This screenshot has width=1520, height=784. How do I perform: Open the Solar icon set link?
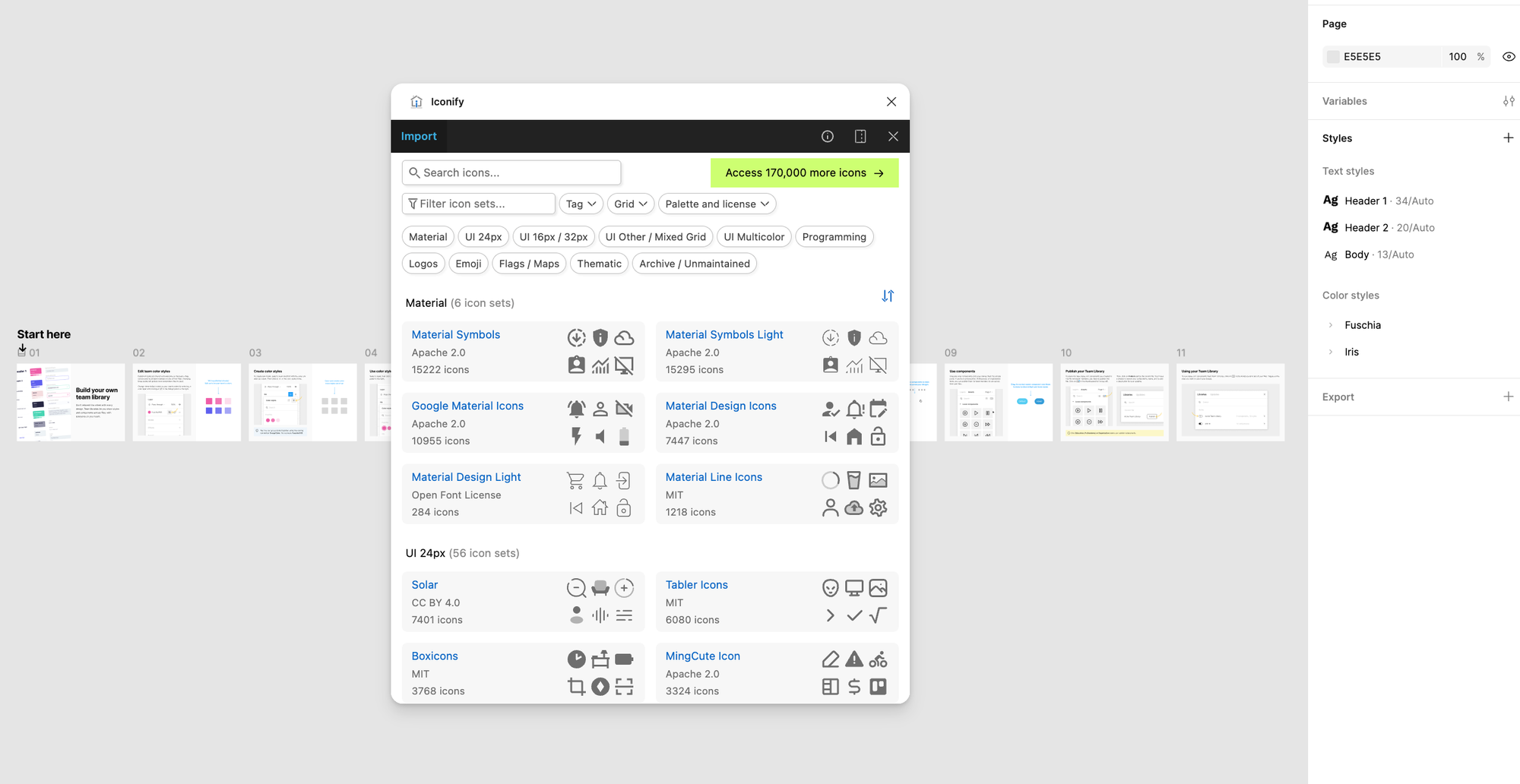[425, 585]
